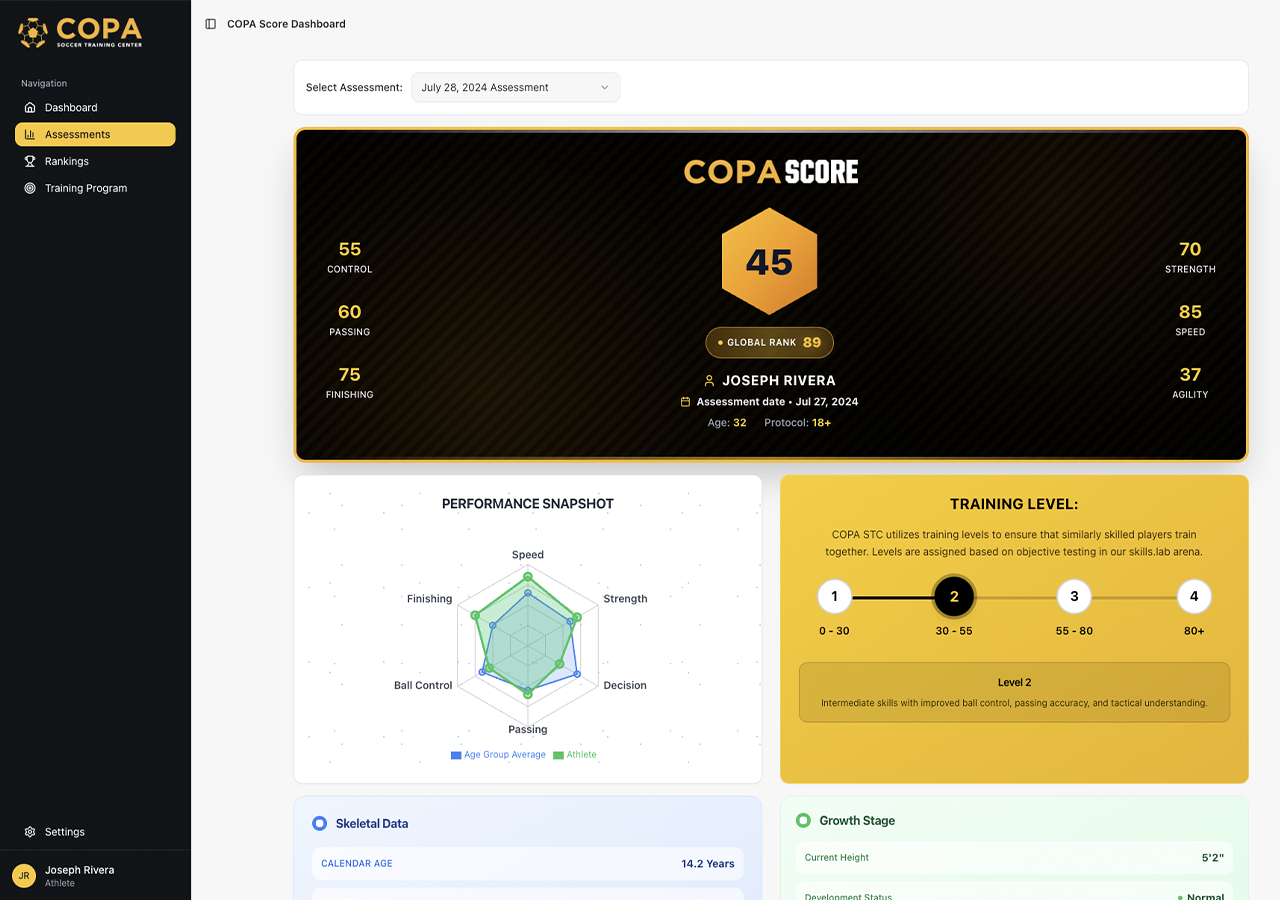Screen dimensions: 1280x900
Task: Click the Skeletal Data blue circle icon
Action: tap(318, 823)
